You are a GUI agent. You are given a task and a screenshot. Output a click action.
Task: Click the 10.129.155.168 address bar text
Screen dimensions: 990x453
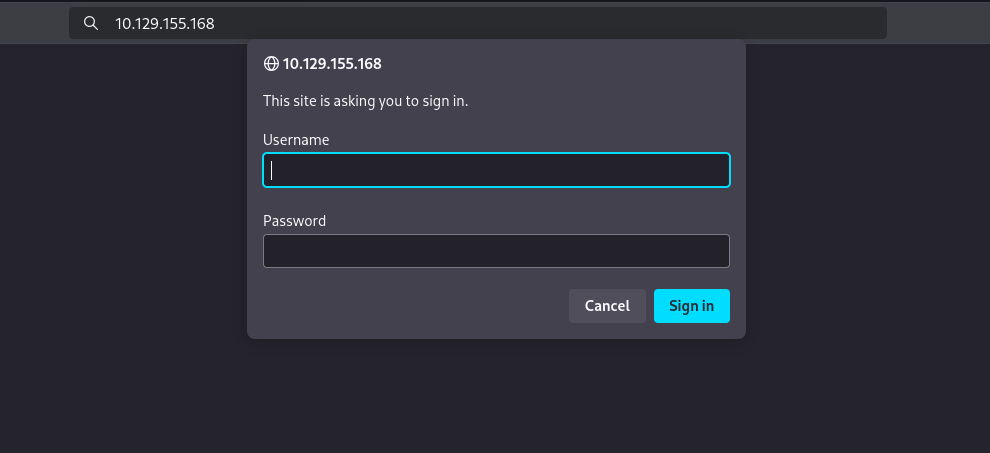164,23
